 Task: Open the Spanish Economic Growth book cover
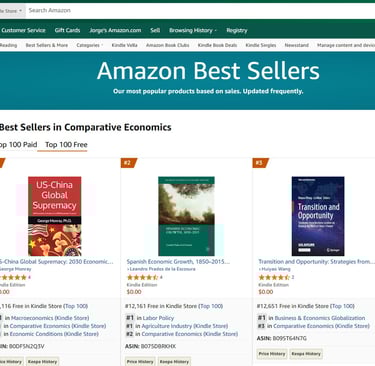186,216
